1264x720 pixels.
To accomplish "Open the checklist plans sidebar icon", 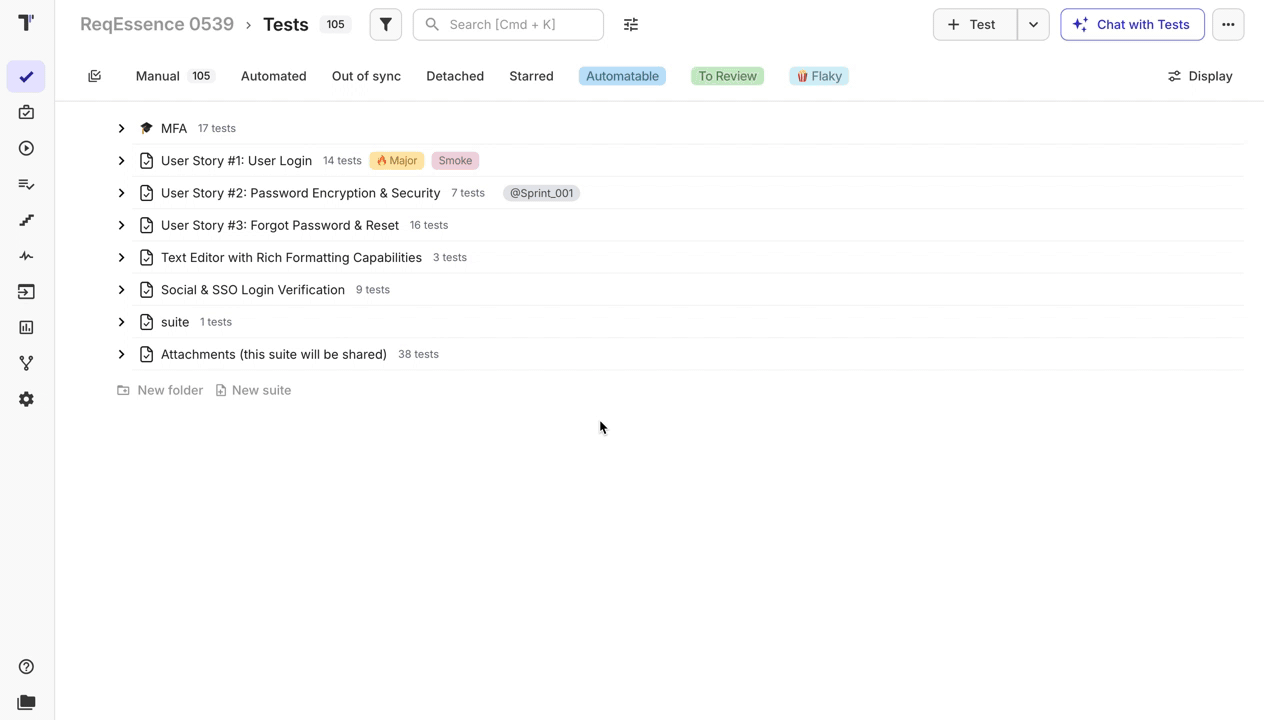I will [26, 185].
